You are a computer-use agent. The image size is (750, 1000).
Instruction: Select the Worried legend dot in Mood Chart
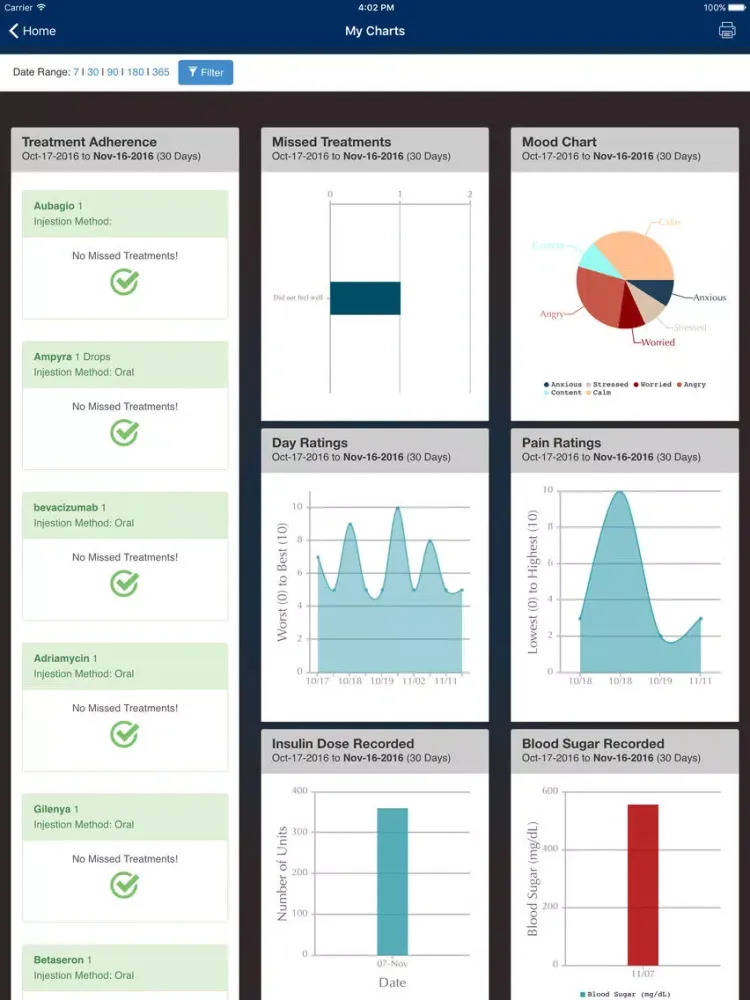coord(636,385)
